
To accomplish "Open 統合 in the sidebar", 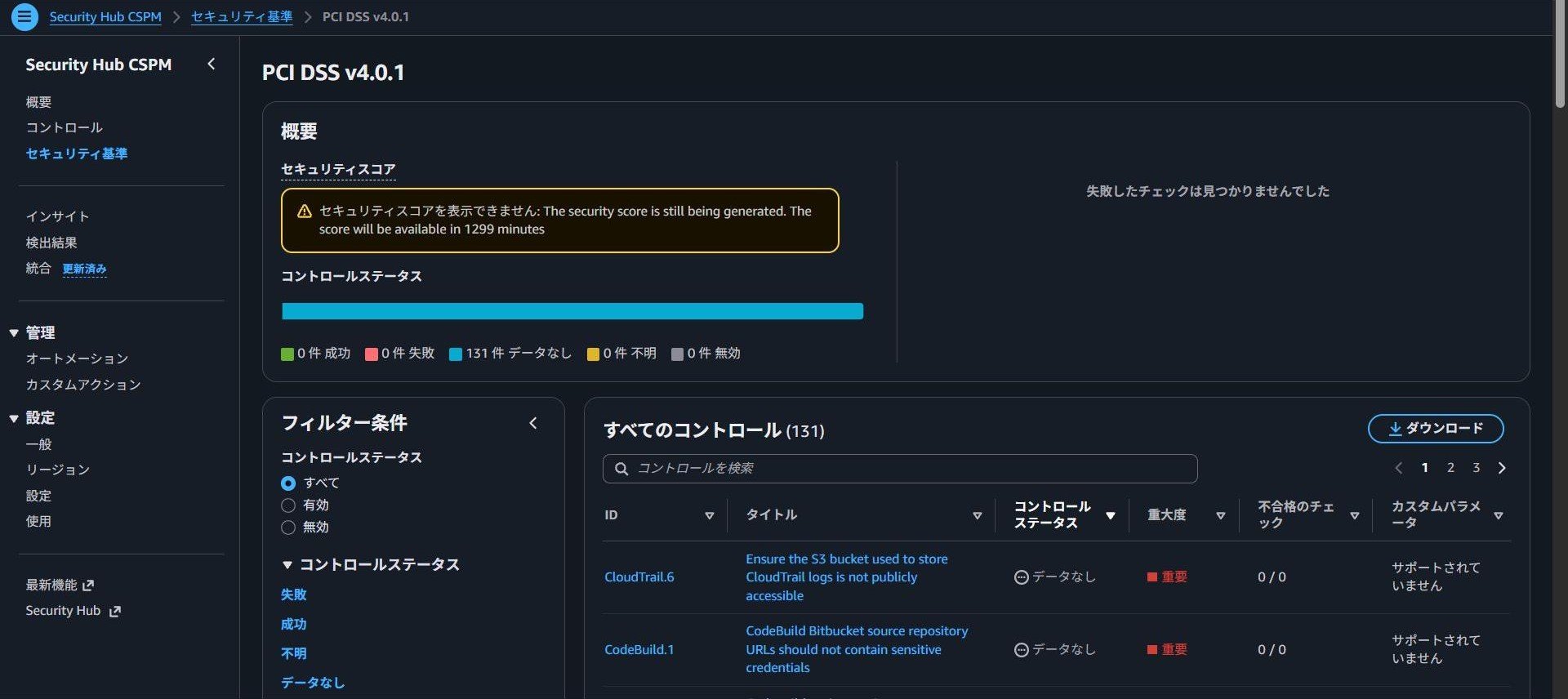I will 38,268.
